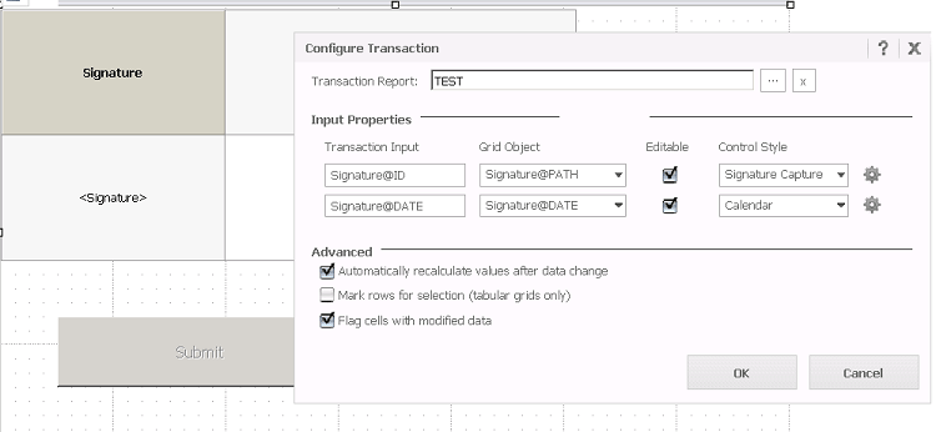Enable Mark rows for selection option

[x=326, y=295]
